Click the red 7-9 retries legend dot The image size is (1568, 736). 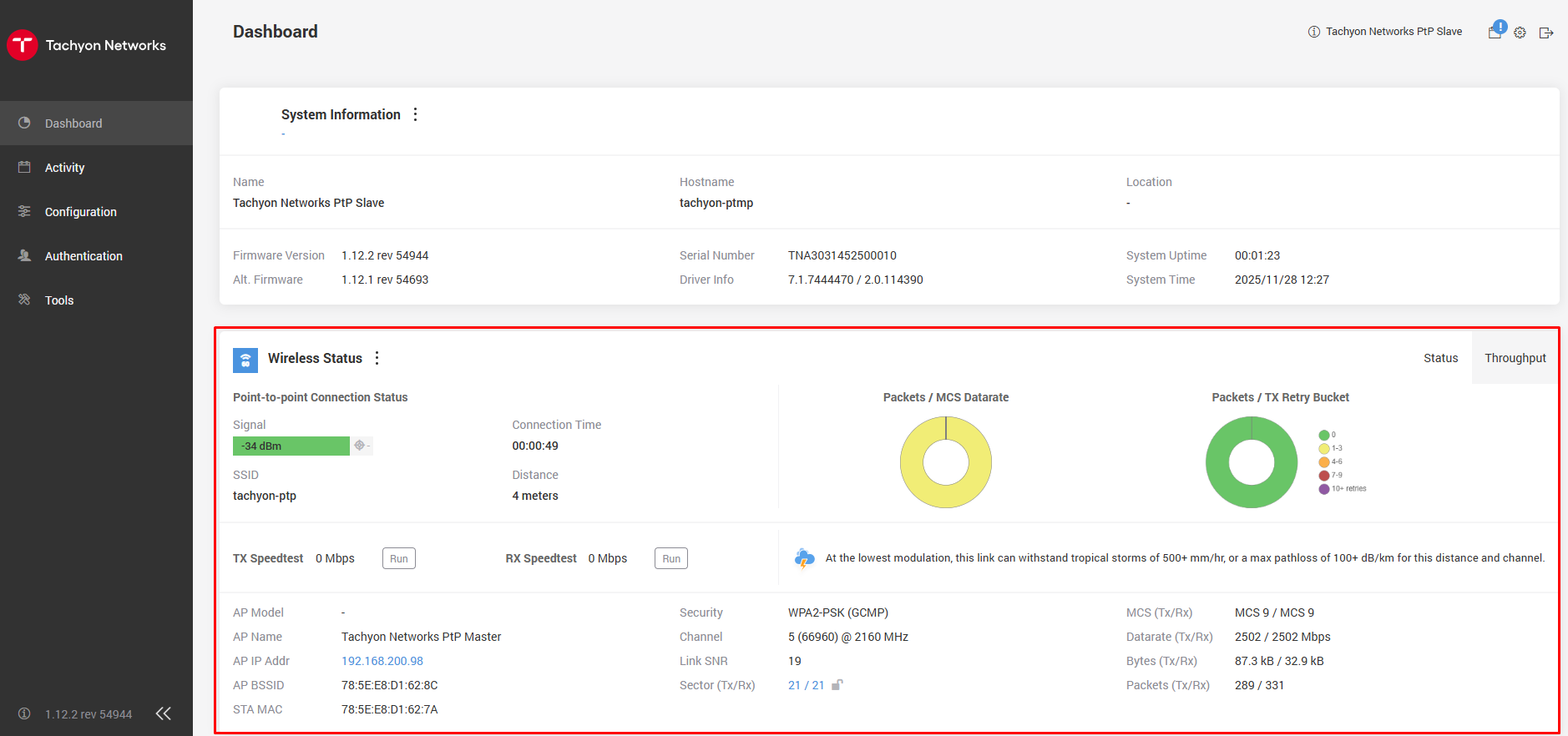1324,476
